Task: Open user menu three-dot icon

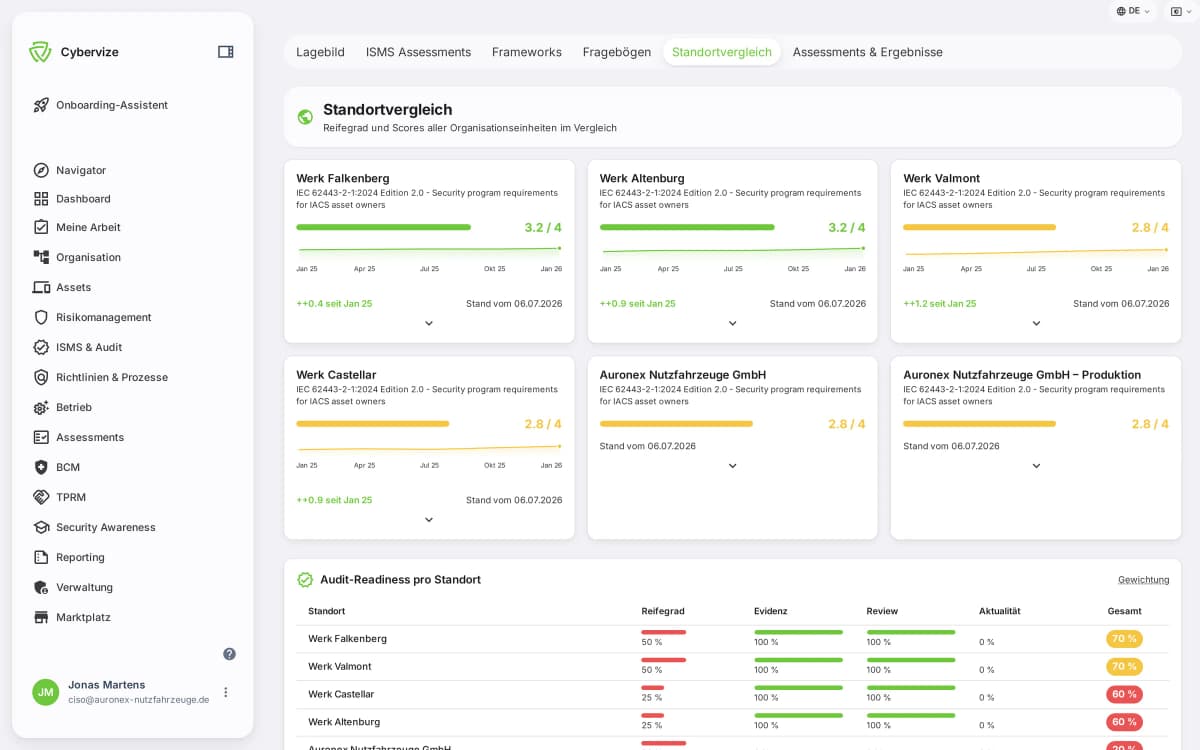Action: click(x=226, y=692)
